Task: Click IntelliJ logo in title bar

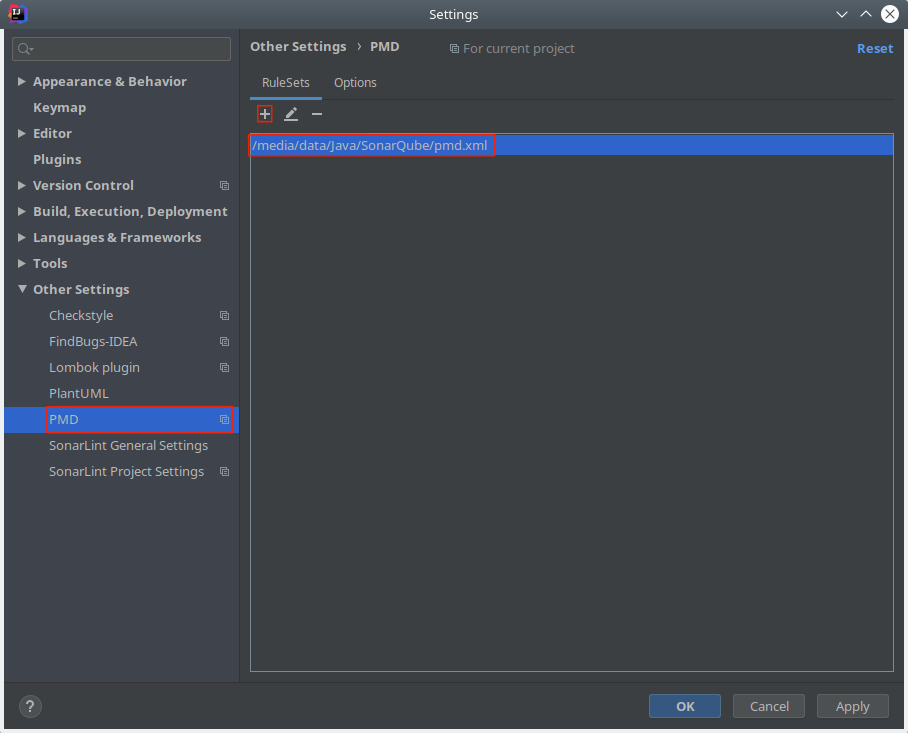Action: point(17,13)
